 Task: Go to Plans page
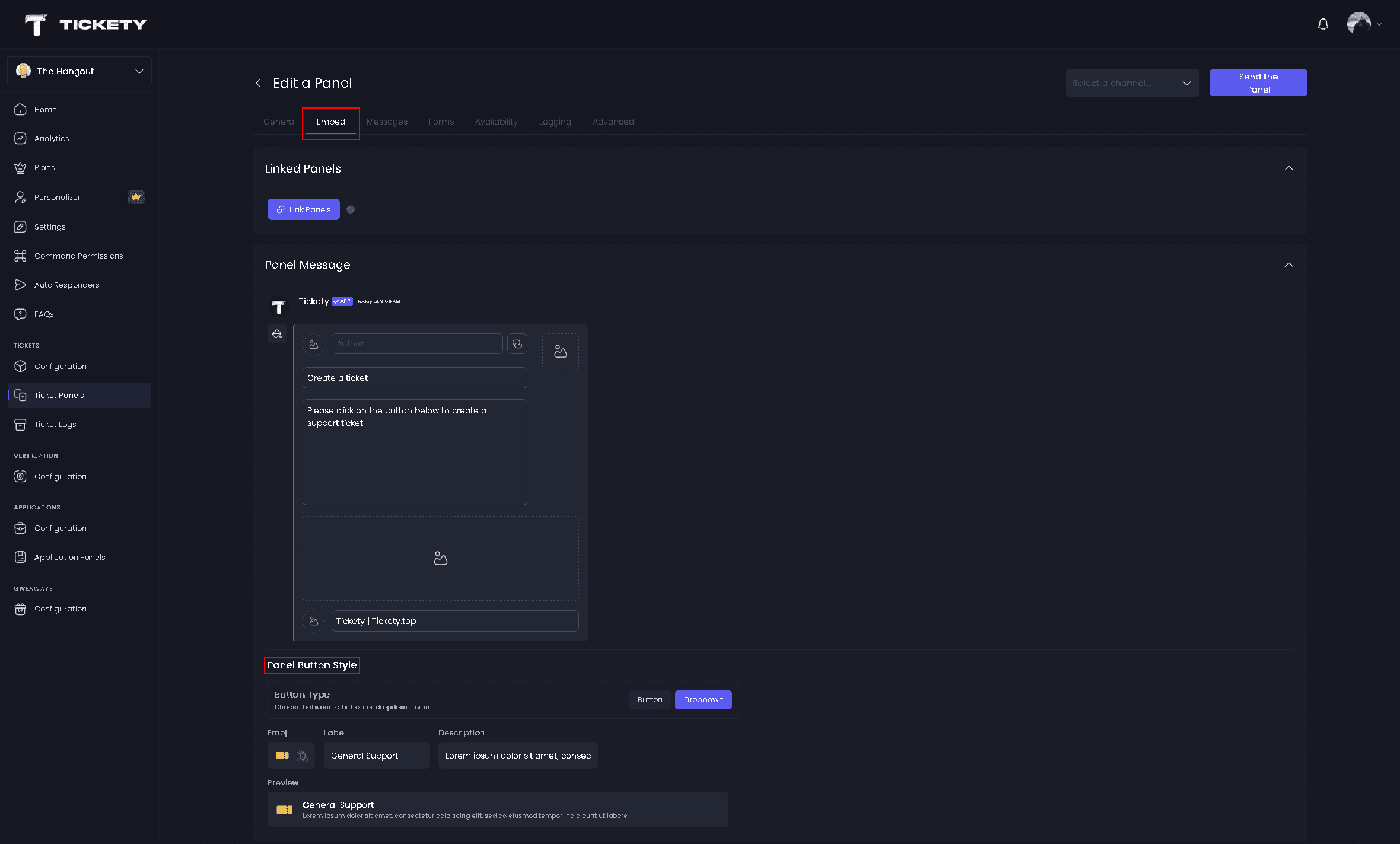(79, 167)
